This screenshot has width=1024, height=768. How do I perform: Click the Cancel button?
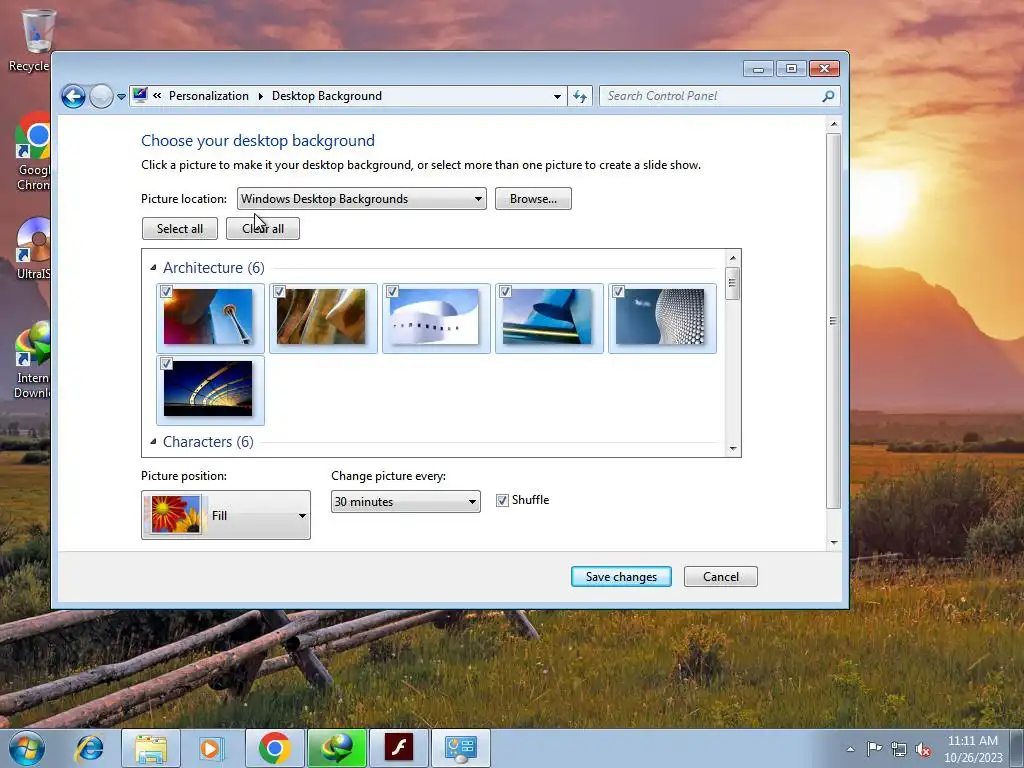coord(721,577)
